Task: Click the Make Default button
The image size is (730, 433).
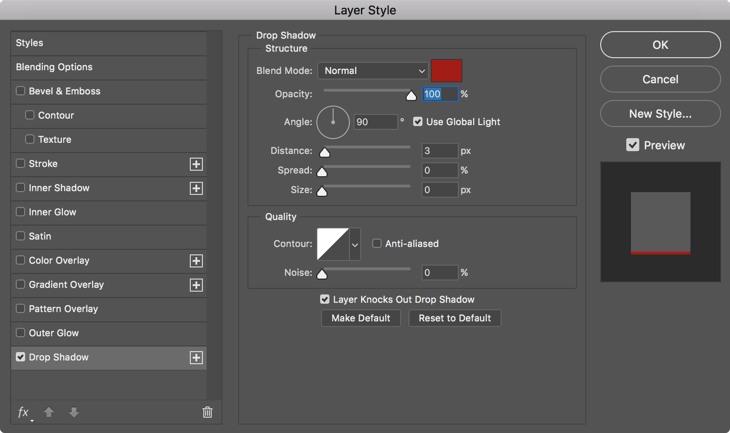Action: pos(361,318)
